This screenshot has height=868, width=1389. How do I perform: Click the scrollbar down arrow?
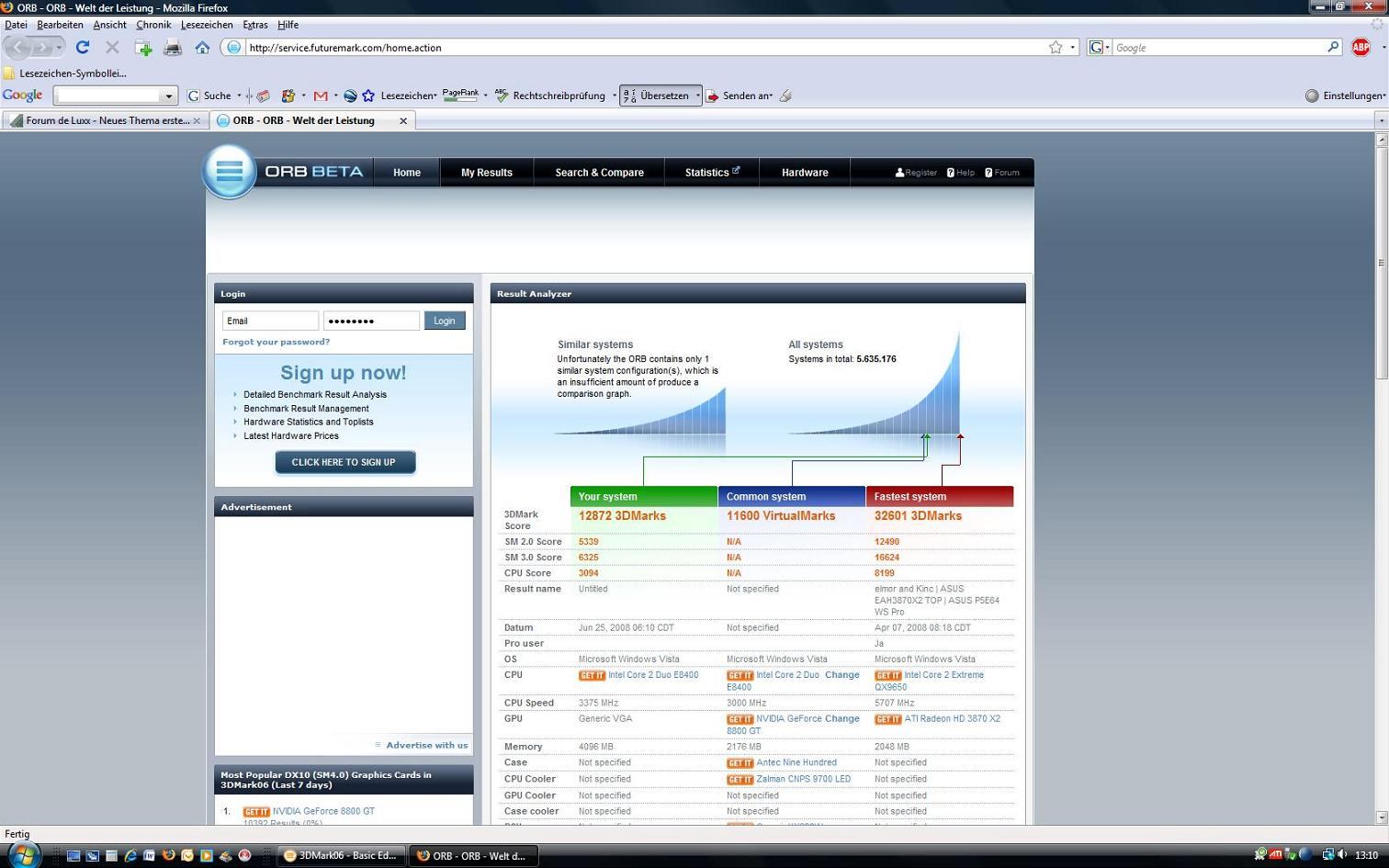point(1381,817)
